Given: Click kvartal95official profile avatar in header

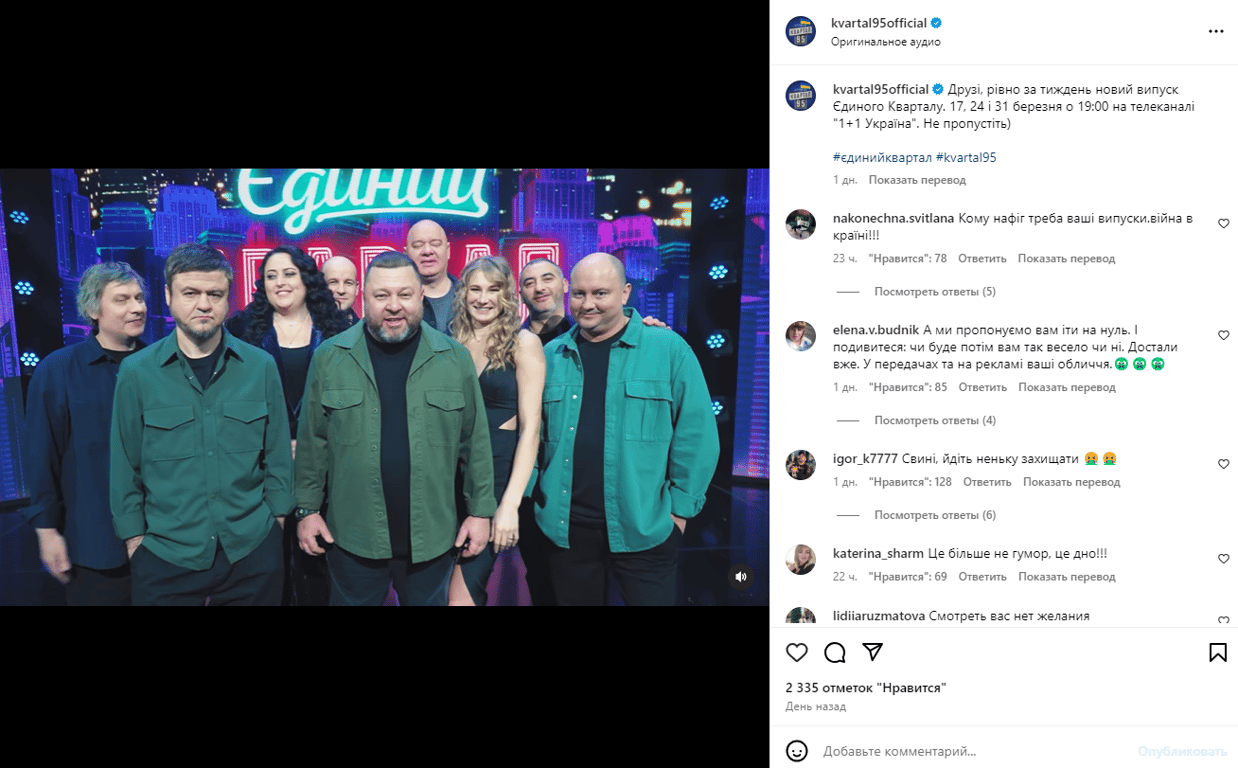Looking at the screenshot, I should [801, 31].
